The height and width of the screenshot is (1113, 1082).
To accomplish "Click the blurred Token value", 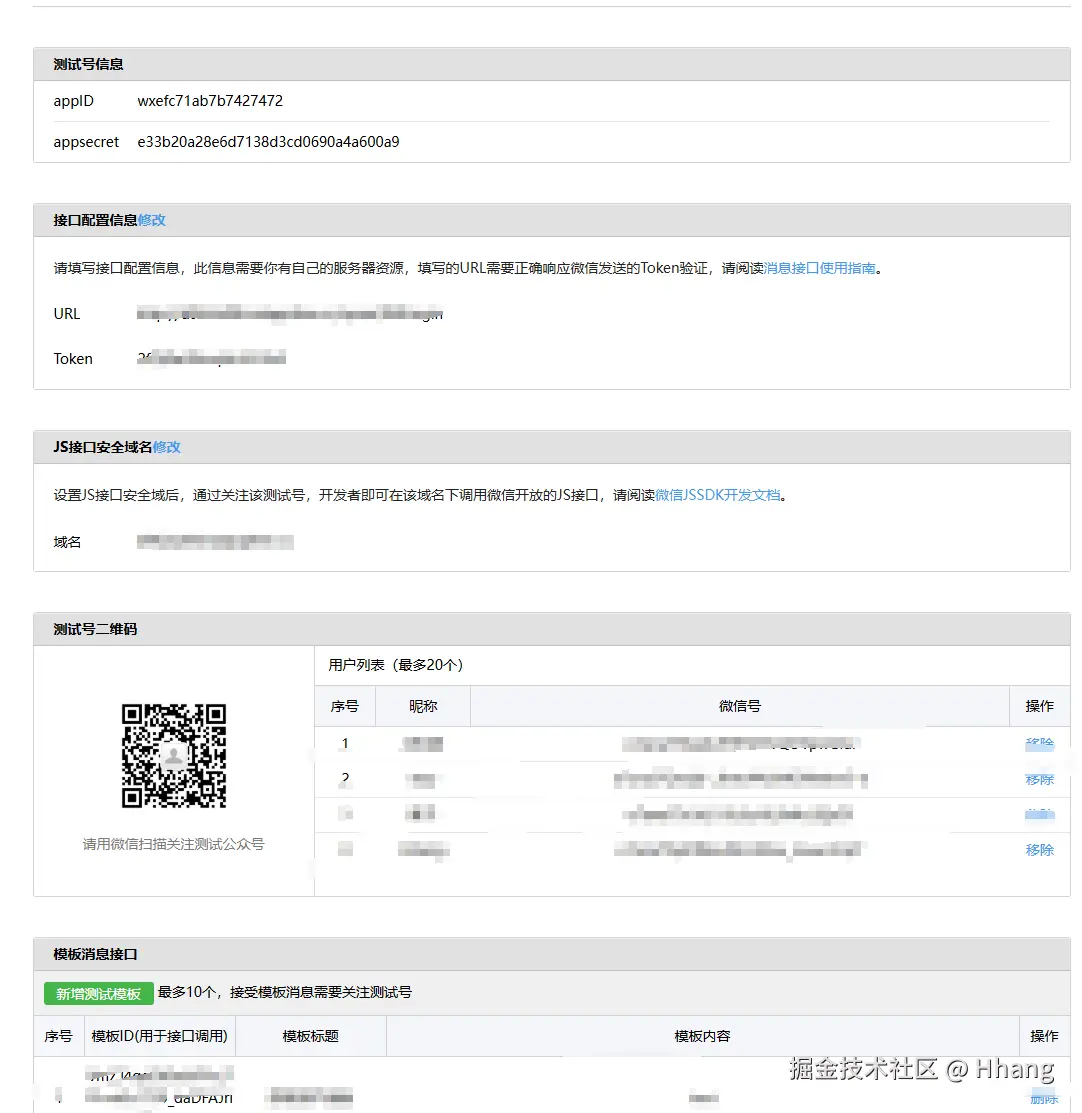I will click(x=212, y=358).
